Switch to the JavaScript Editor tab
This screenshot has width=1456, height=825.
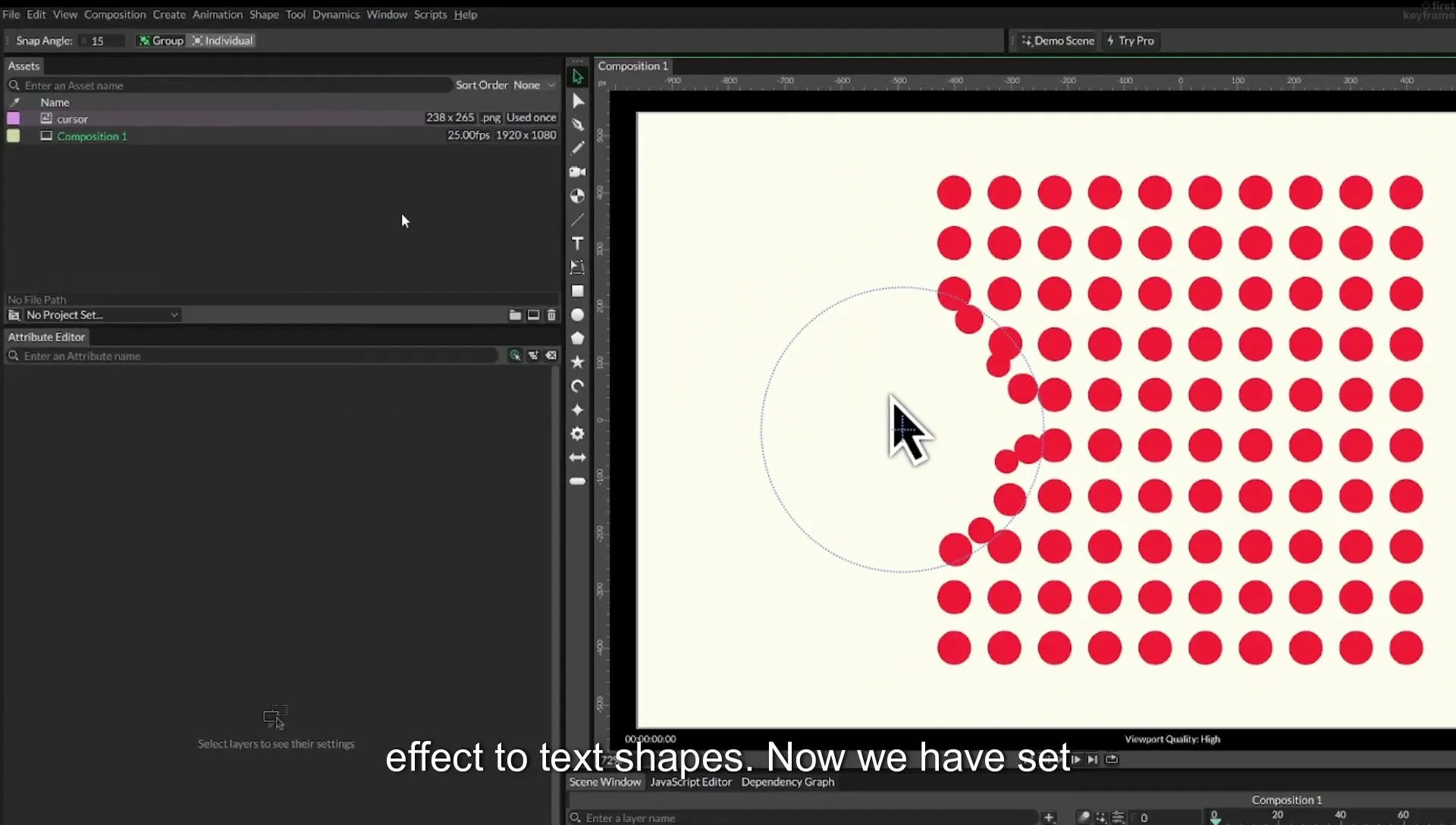coord(691,782)
